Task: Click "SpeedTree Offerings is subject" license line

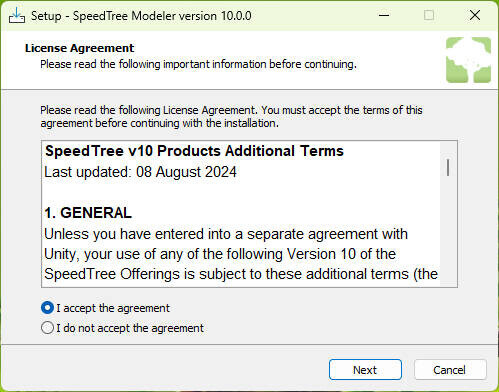Action: tap(241, 274)
